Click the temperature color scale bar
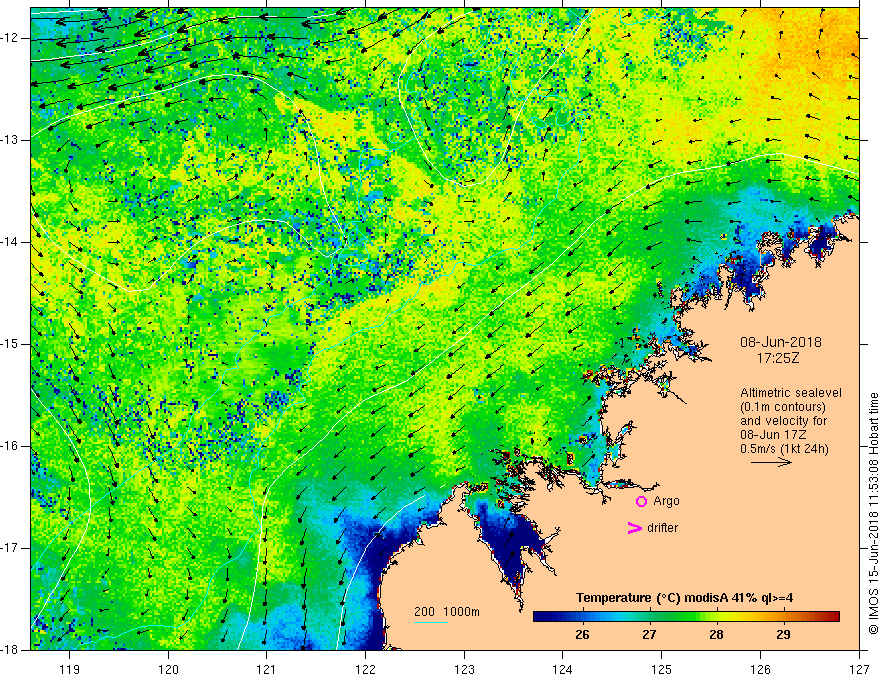The image size is (880, 680). click(x=686, y=616)
